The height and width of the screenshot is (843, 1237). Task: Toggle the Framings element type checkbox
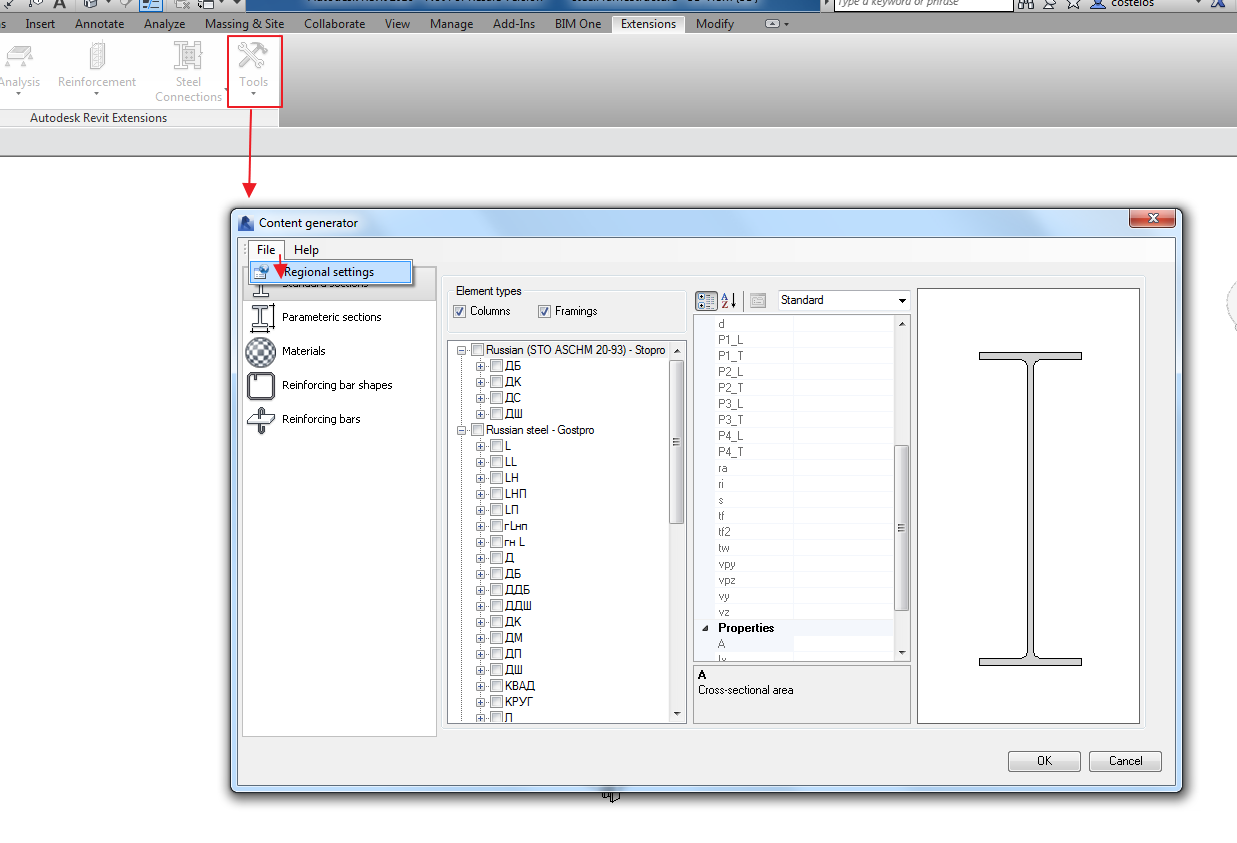[545, 312]
